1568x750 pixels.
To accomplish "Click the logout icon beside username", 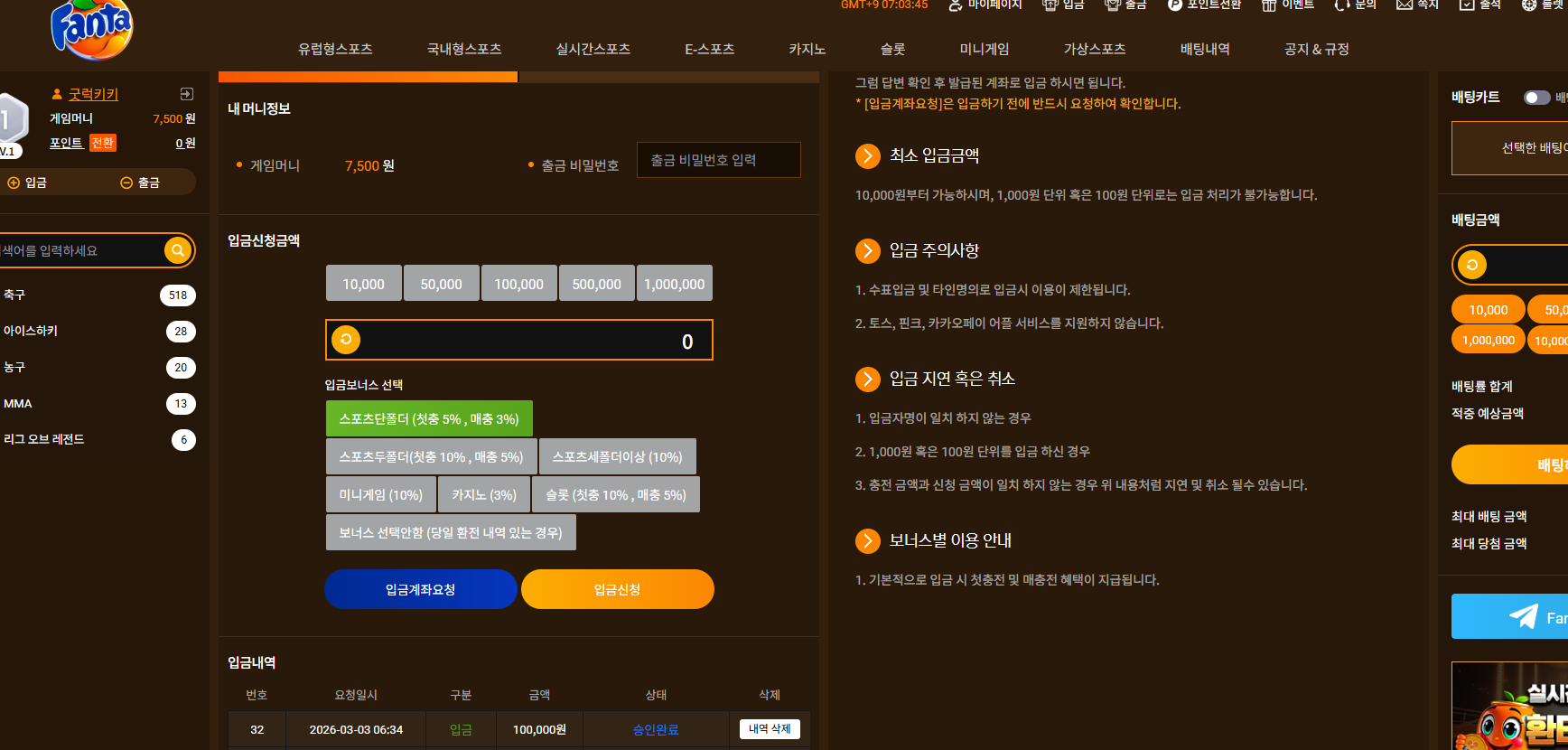I will tap(186, 94).
